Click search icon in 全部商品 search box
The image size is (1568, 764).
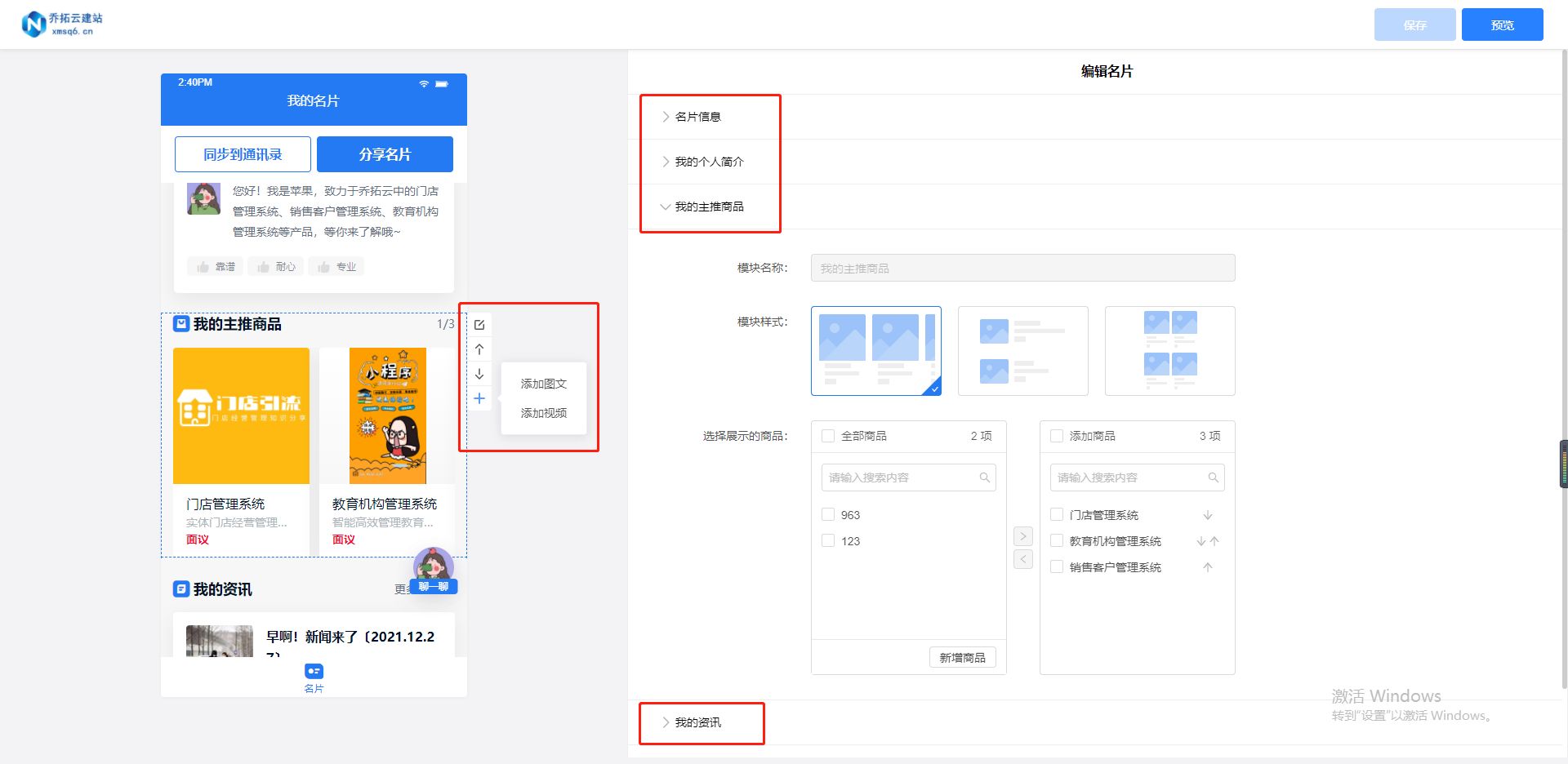point(985,477)
